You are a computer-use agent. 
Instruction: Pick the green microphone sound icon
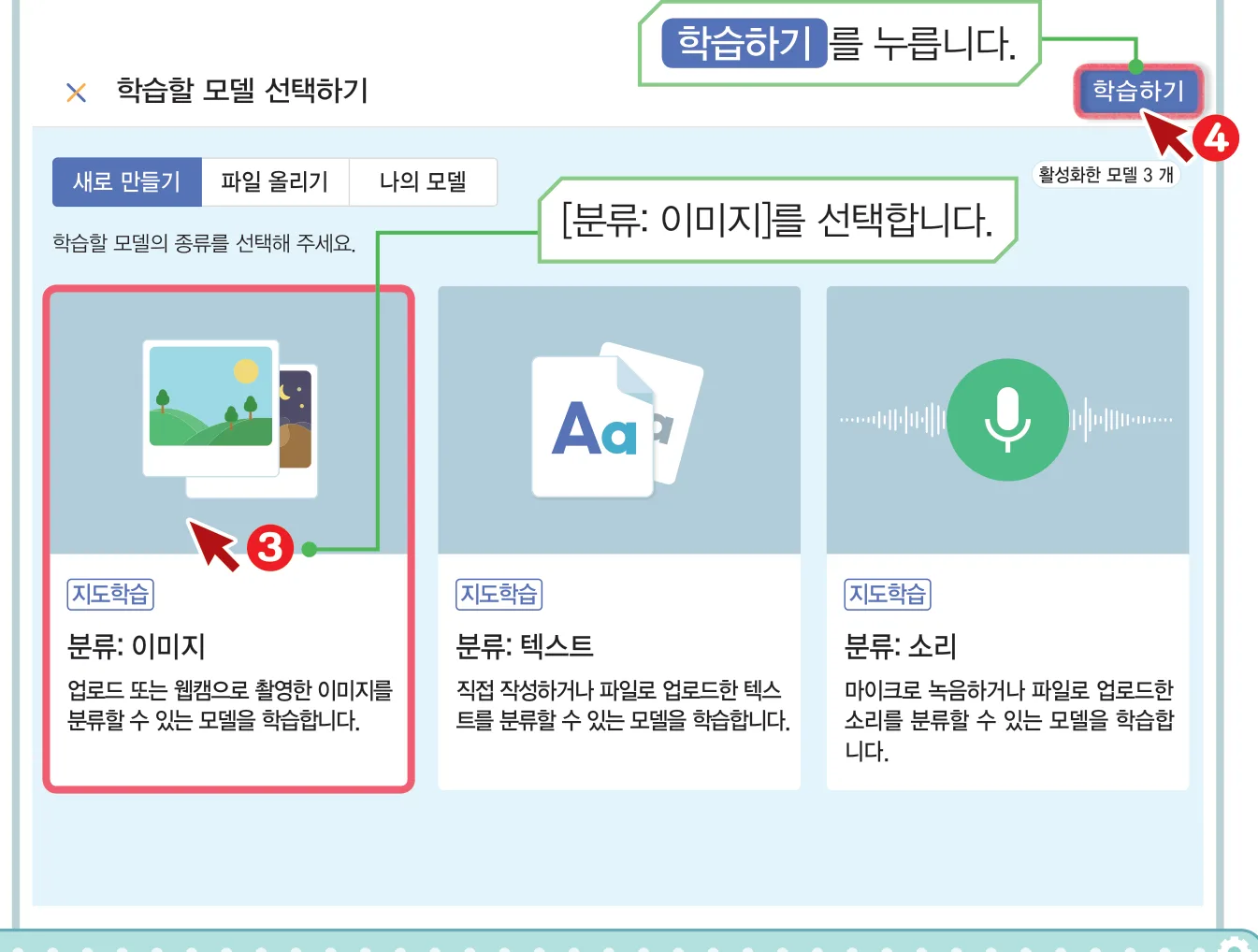coord(1007,420)
